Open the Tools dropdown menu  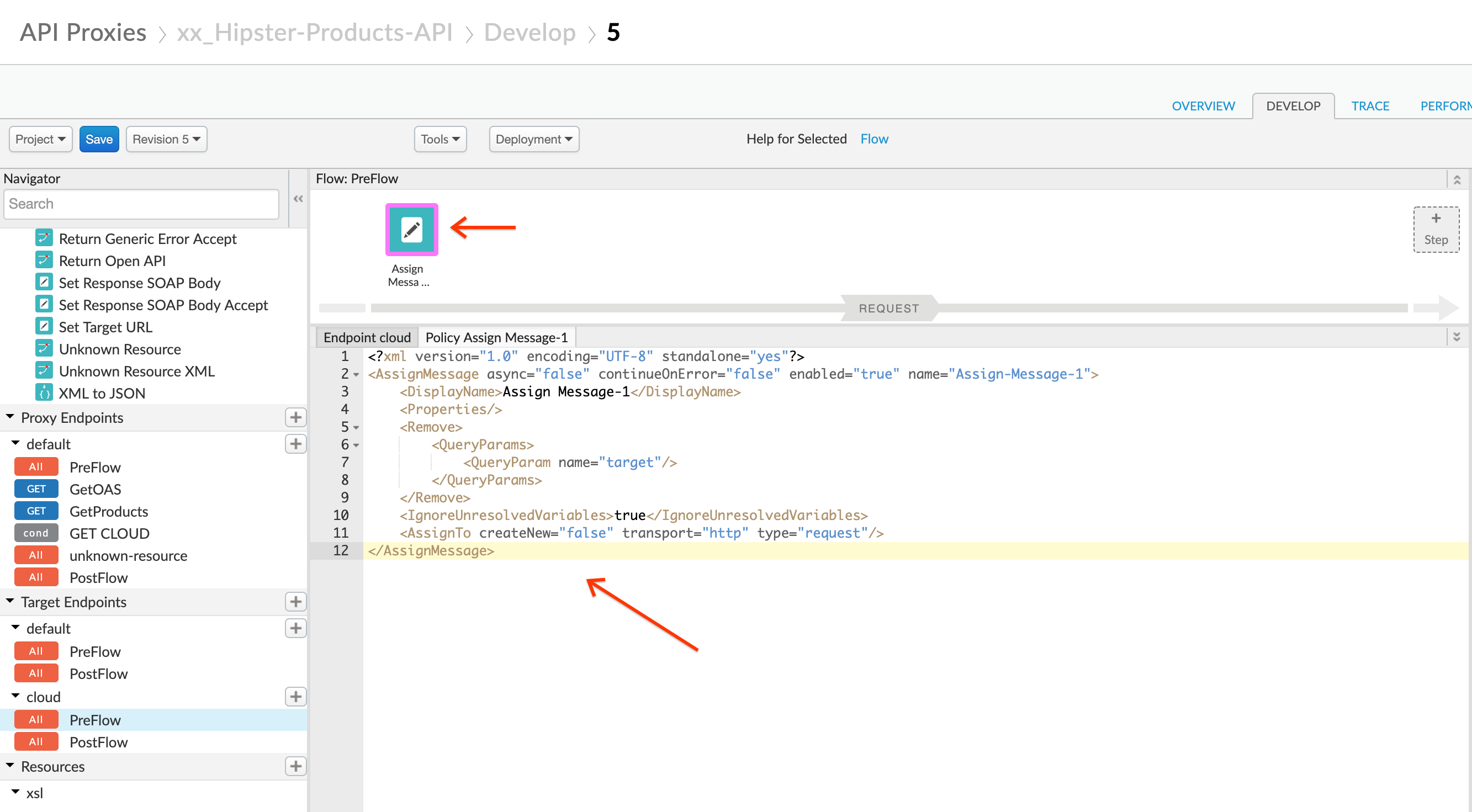[x=440, y=139]
